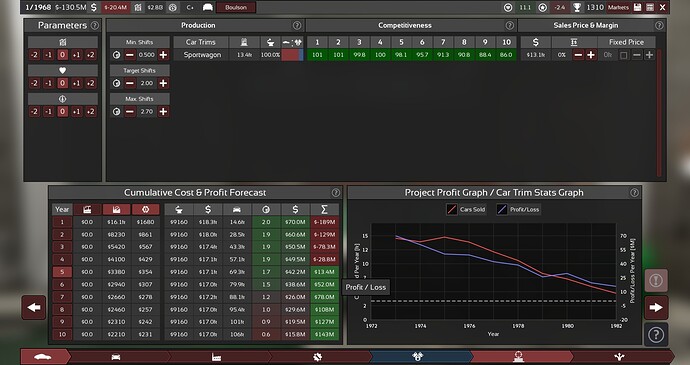Reset Max. Shifts value with the circular icon
Viewport: 690px width, 365px height.
pos(116,112)
